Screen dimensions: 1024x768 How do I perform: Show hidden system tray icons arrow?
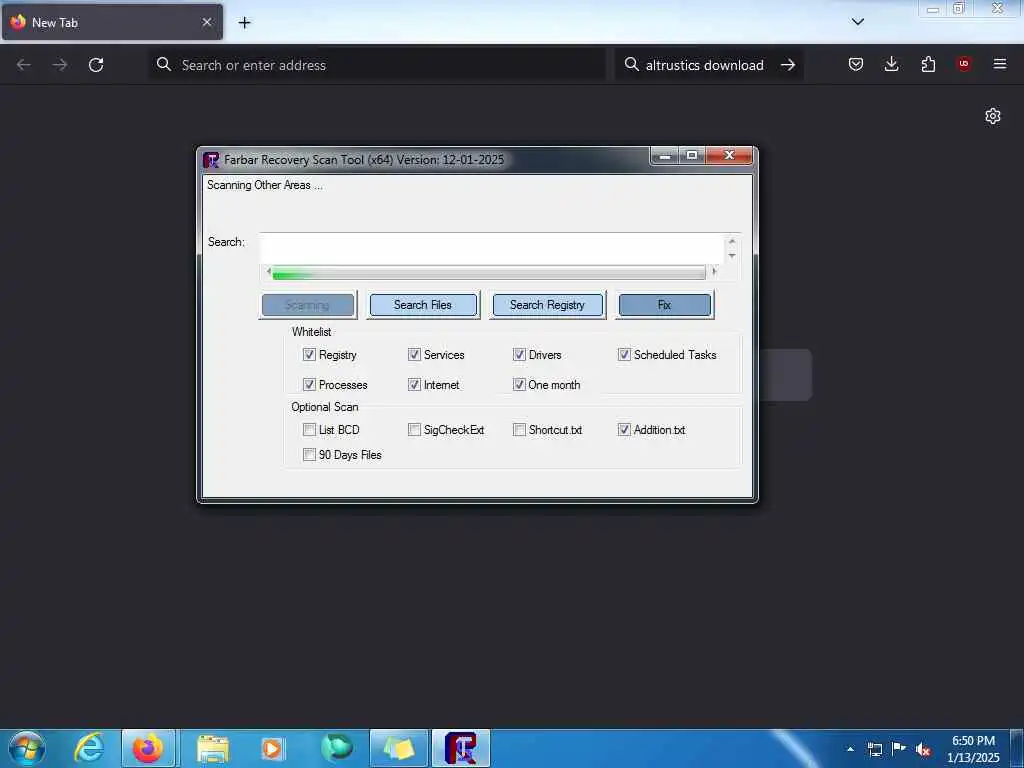[x=850, y=749]
